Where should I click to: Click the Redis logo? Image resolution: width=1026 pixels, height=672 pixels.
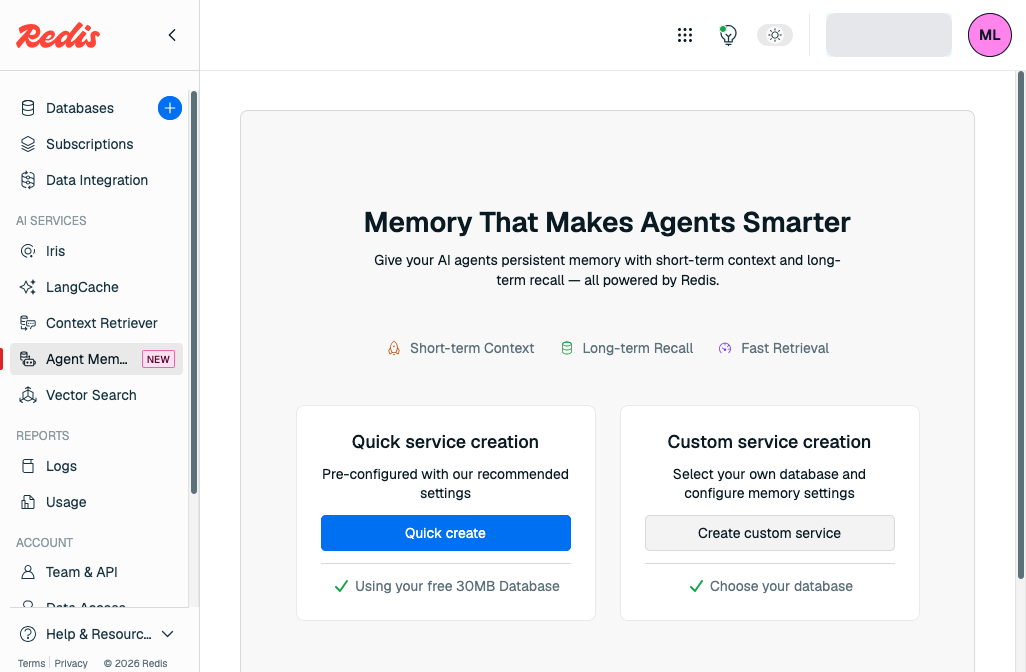click(x=58, y=35)
